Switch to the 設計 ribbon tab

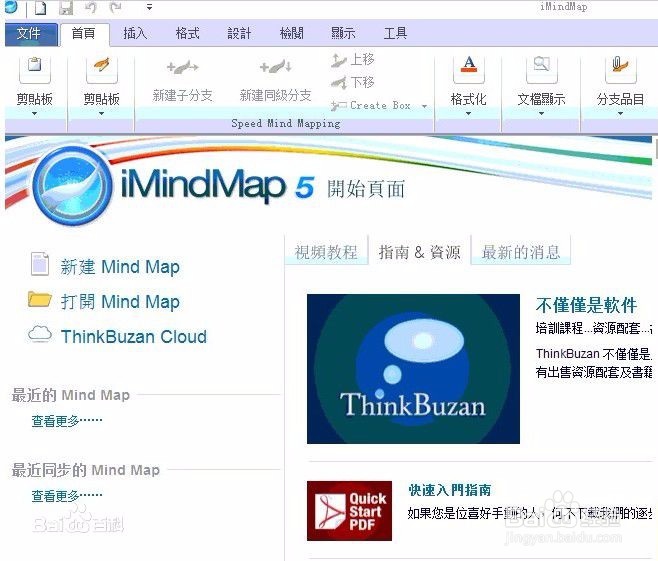(239, 33)
